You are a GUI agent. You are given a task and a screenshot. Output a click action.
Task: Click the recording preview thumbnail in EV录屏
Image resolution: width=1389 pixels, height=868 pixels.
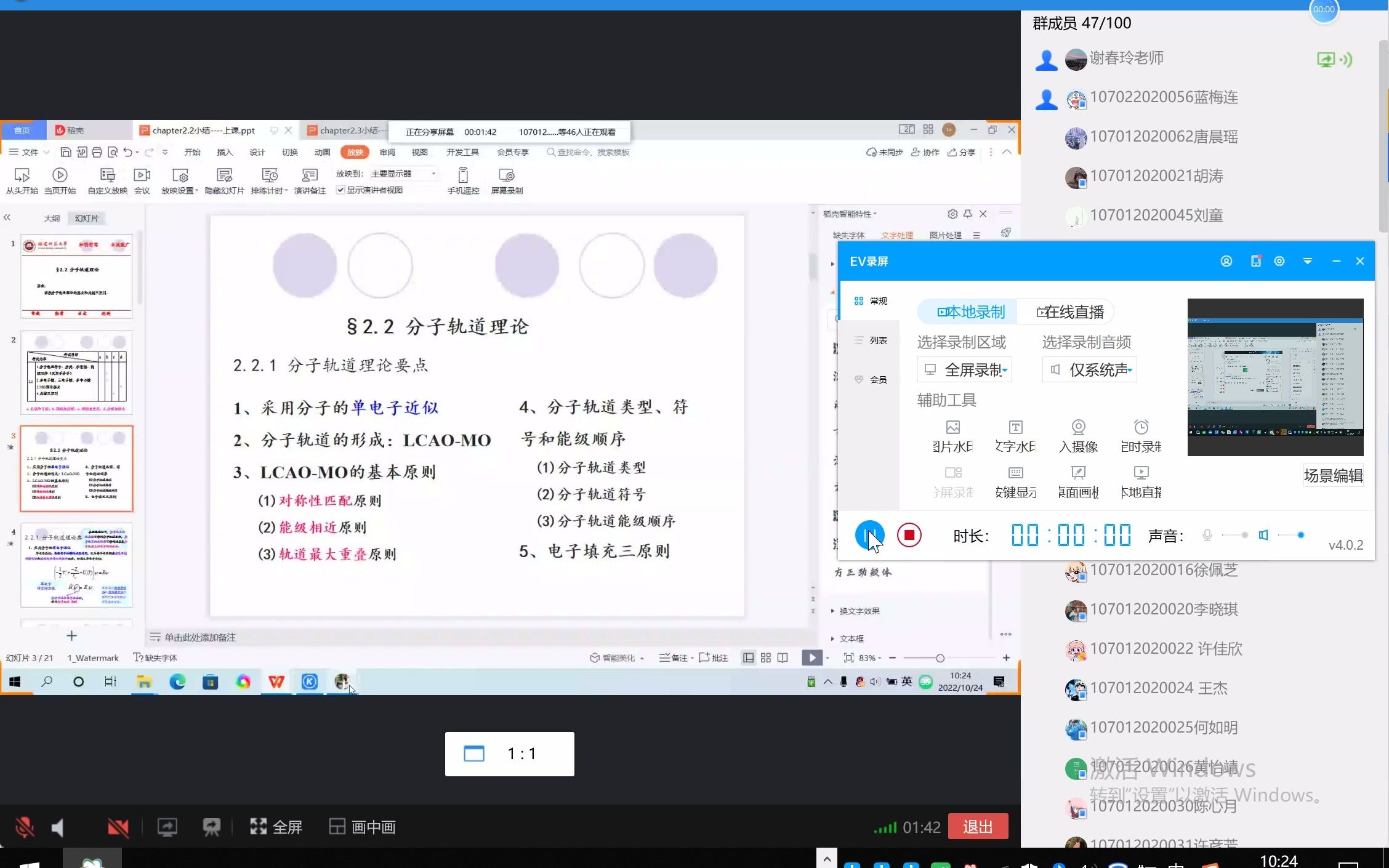coord(1275,377)
